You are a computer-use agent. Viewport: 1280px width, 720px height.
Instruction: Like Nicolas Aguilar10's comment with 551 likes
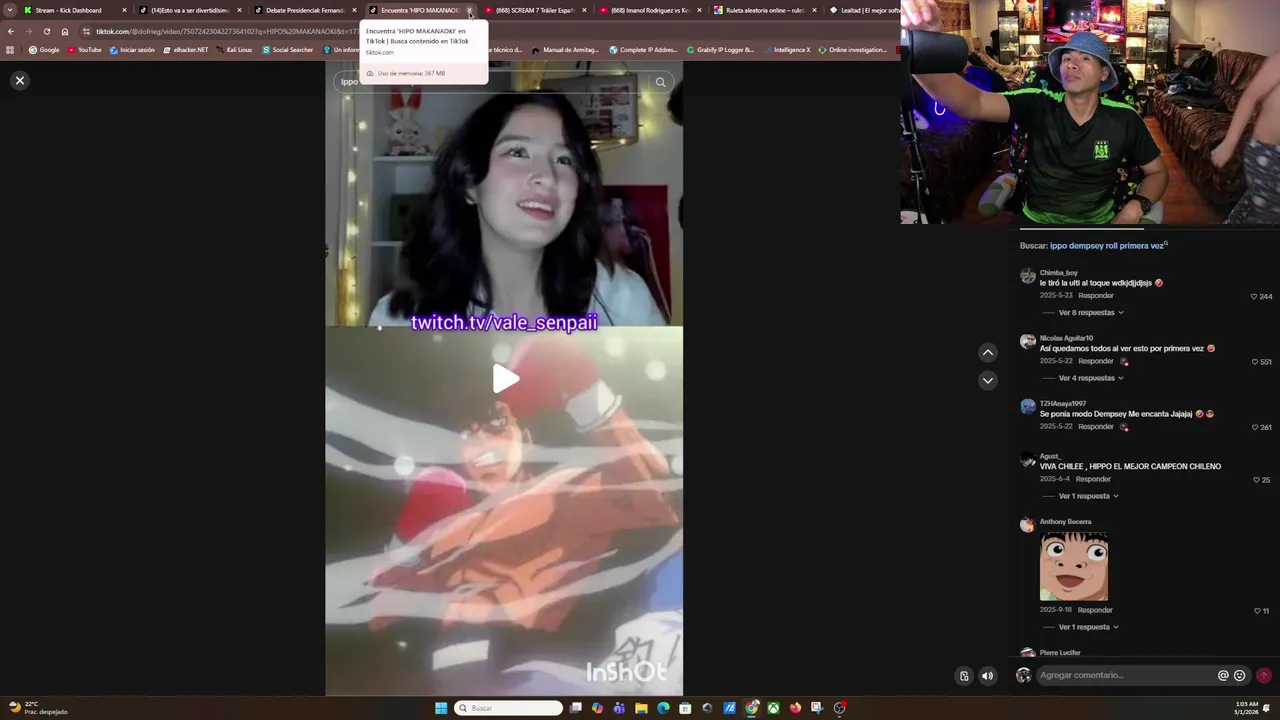point(1254,361)
